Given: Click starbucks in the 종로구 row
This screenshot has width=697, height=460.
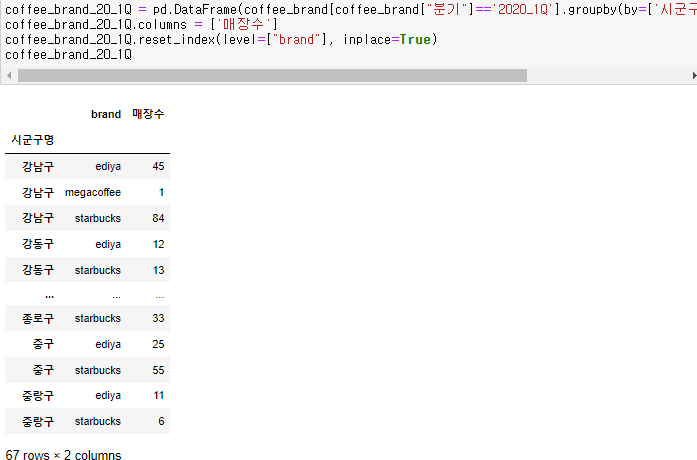Looking at the screenshot, I should (98, 318).
